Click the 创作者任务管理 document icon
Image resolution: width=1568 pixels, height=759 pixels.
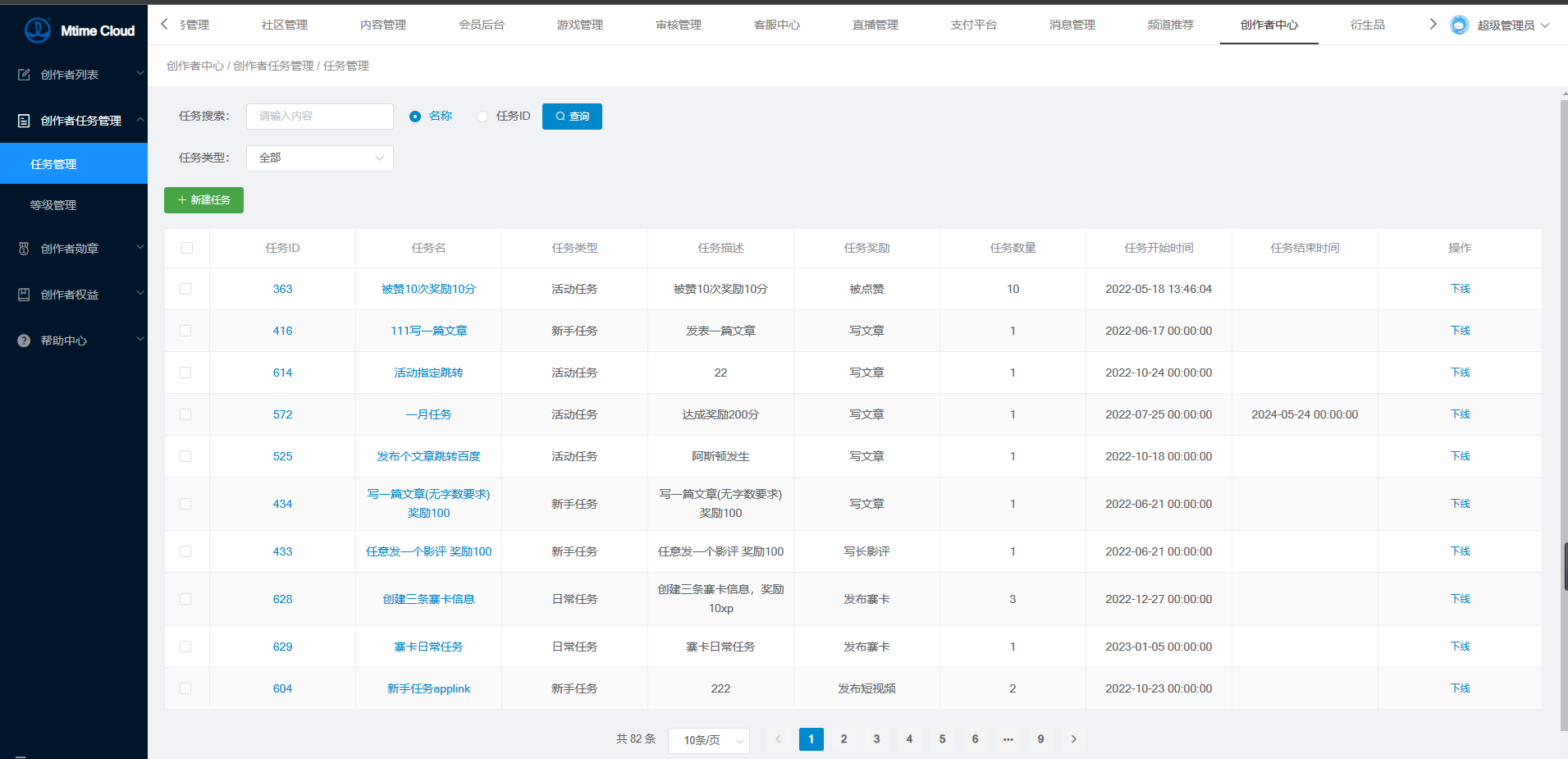pos(24,121)
